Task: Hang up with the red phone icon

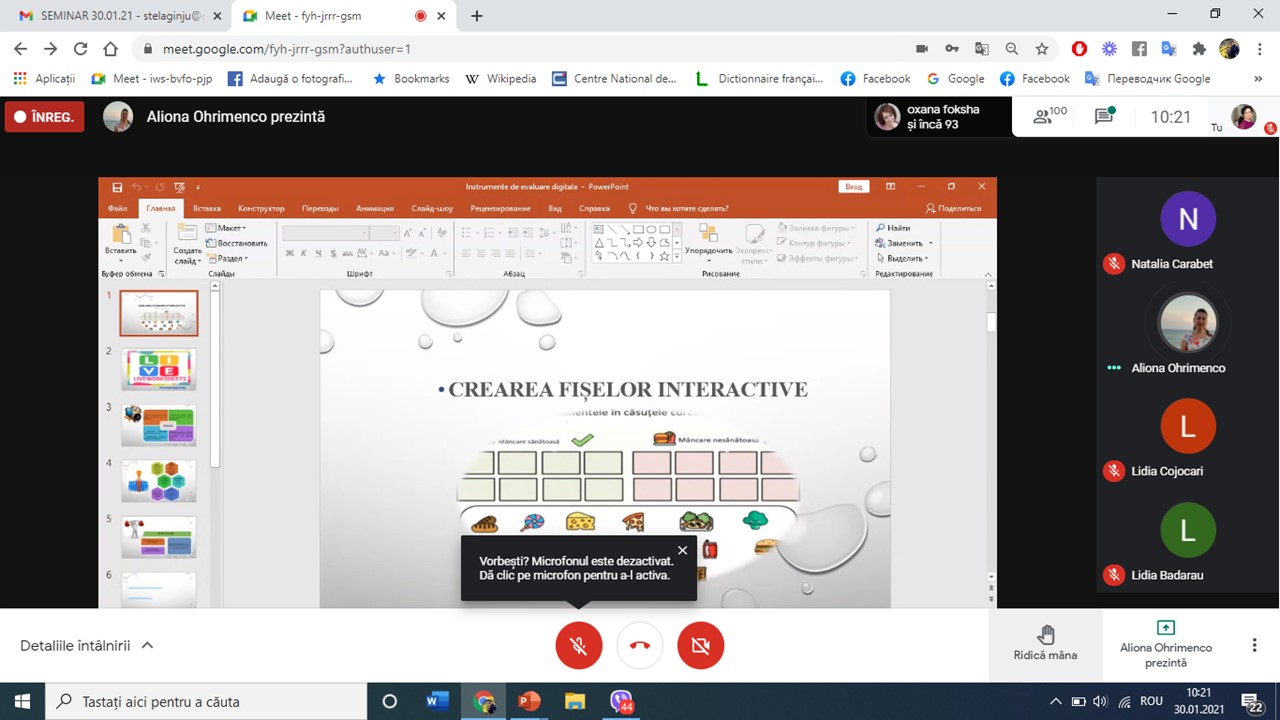Action: (640, 645)
